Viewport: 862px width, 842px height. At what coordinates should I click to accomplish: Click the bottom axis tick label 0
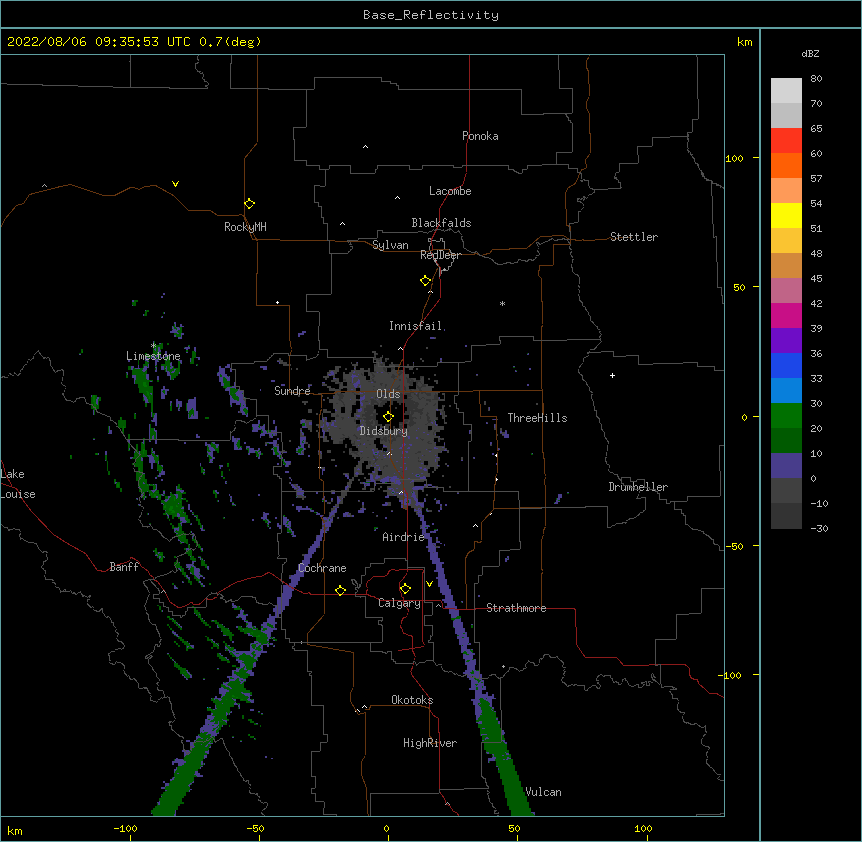tap(386, 828)
